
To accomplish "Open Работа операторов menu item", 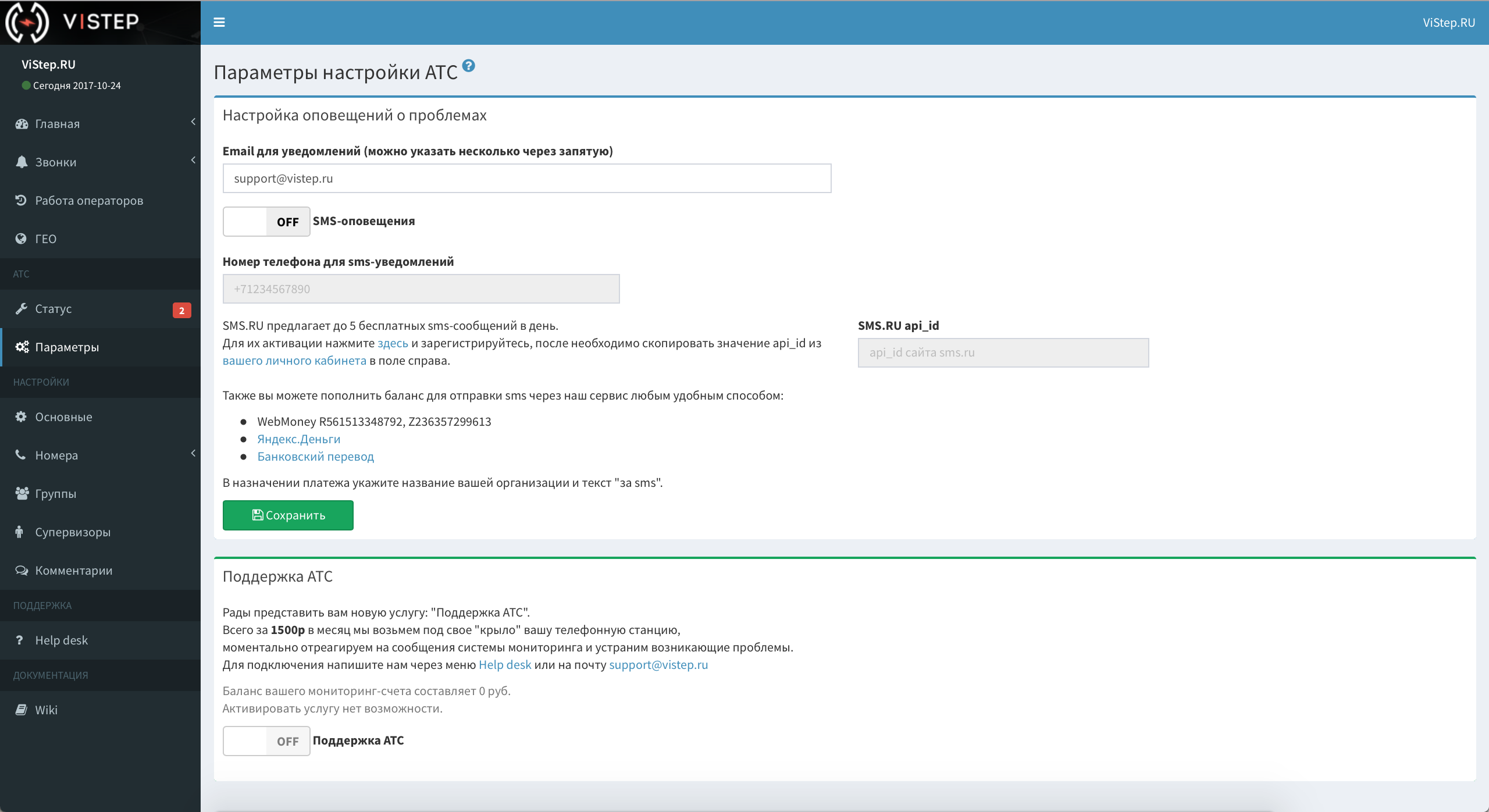I will (x=100, y=201).
